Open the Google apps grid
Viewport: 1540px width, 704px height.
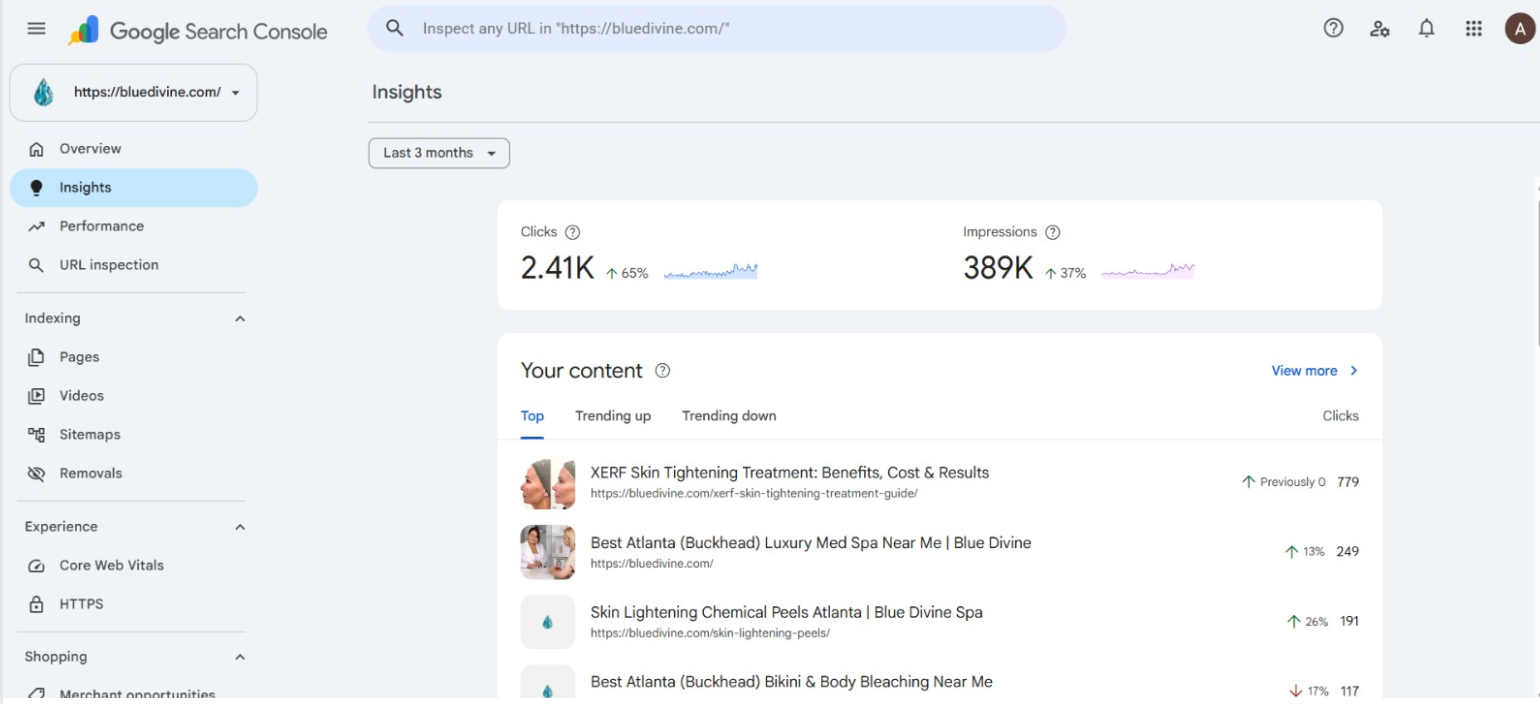(x=1474, y=29)
